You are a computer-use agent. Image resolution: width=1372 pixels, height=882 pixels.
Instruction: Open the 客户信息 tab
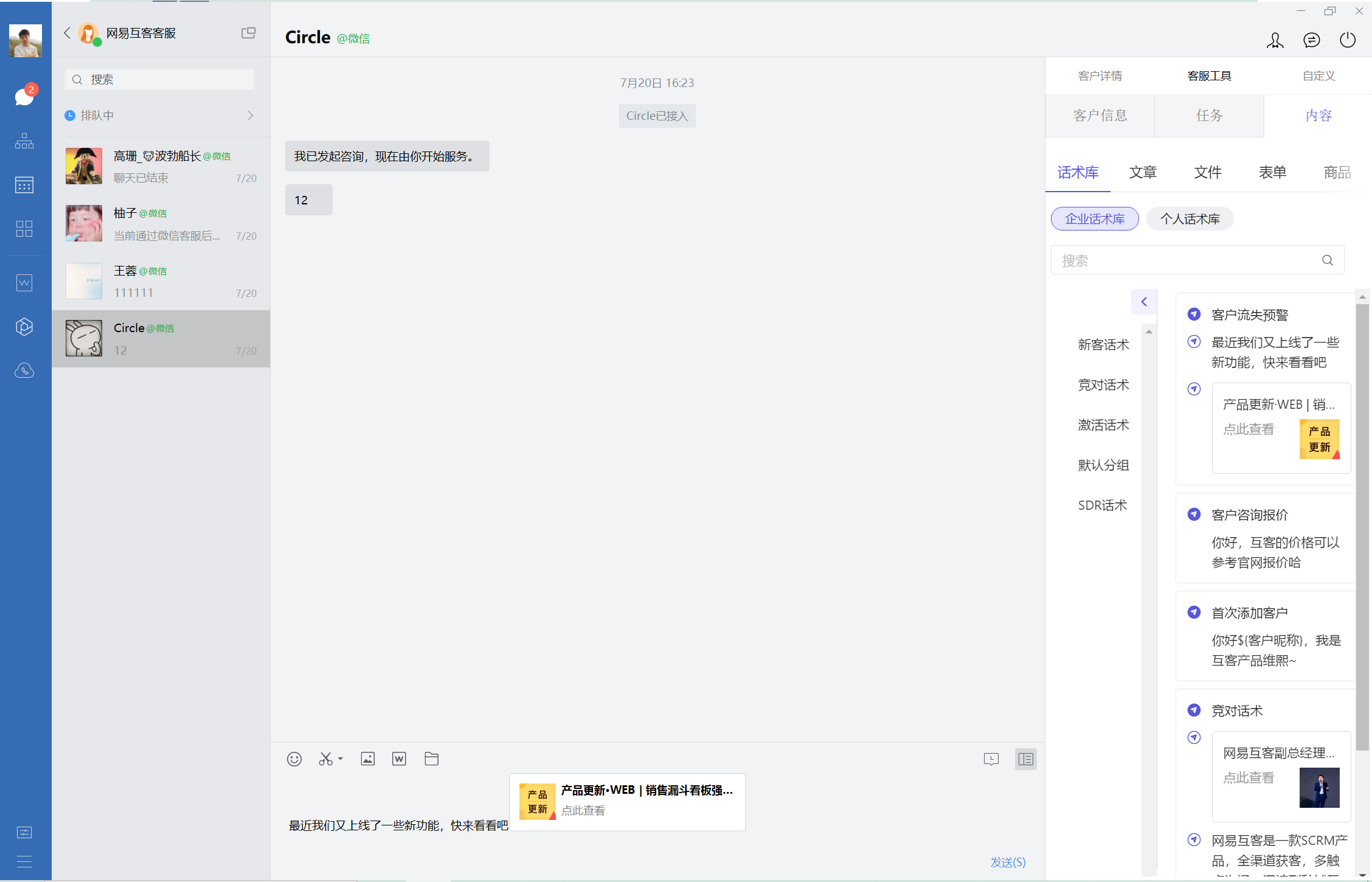click(1100, 116)
